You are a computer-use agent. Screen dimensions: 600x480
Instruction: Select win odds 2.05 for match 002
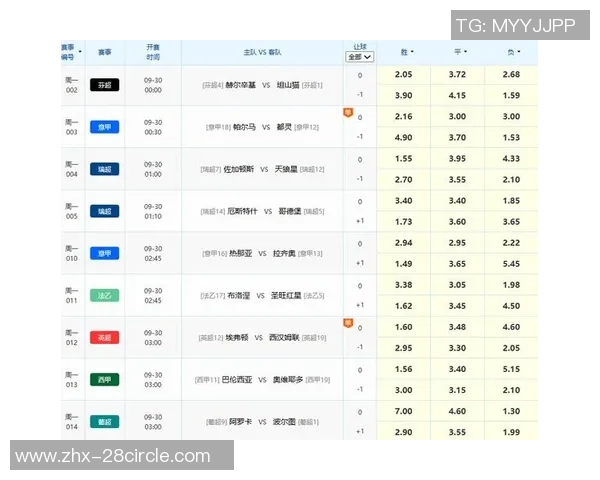(404, 75)
